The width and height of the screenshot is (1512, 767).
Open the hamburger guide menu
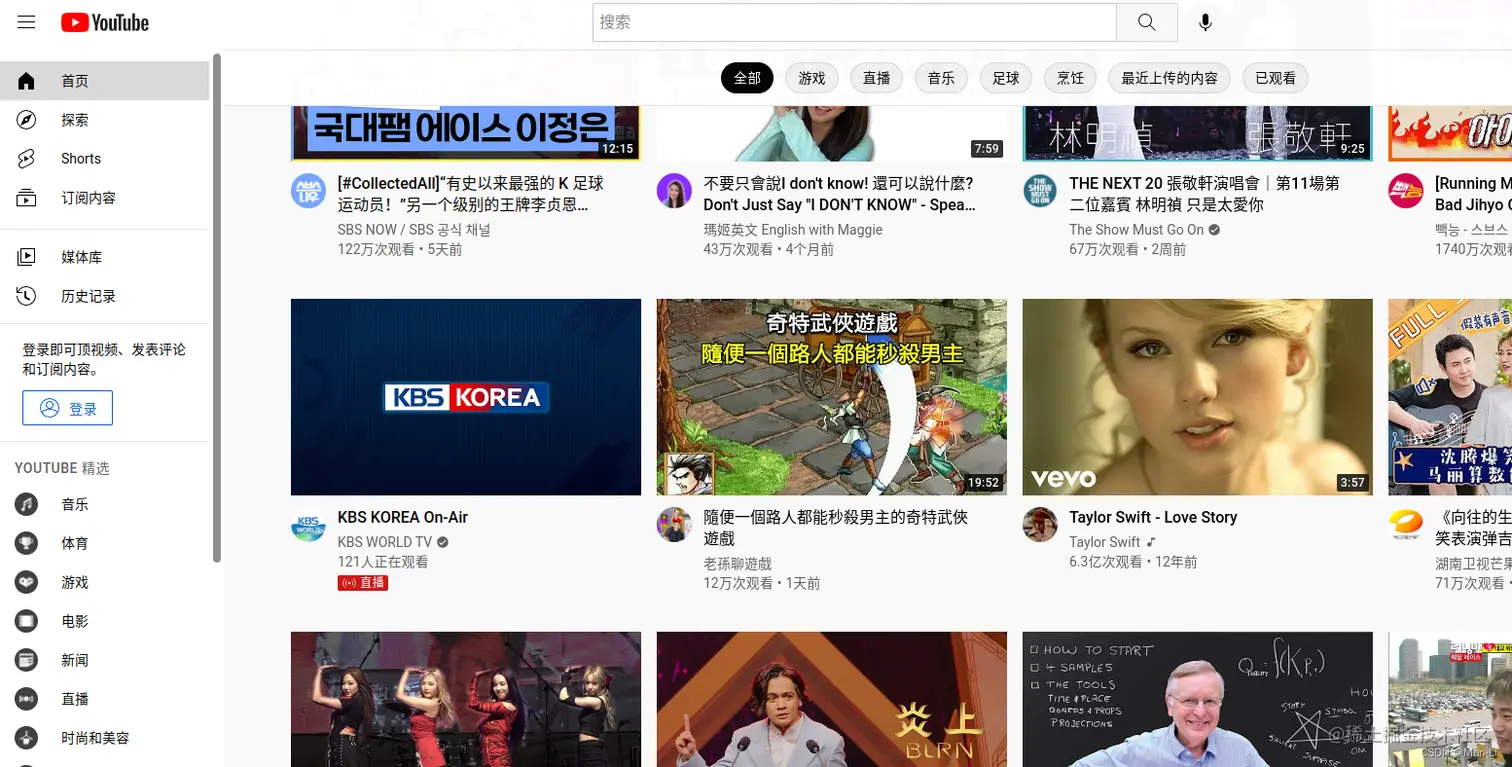[26, 22]
